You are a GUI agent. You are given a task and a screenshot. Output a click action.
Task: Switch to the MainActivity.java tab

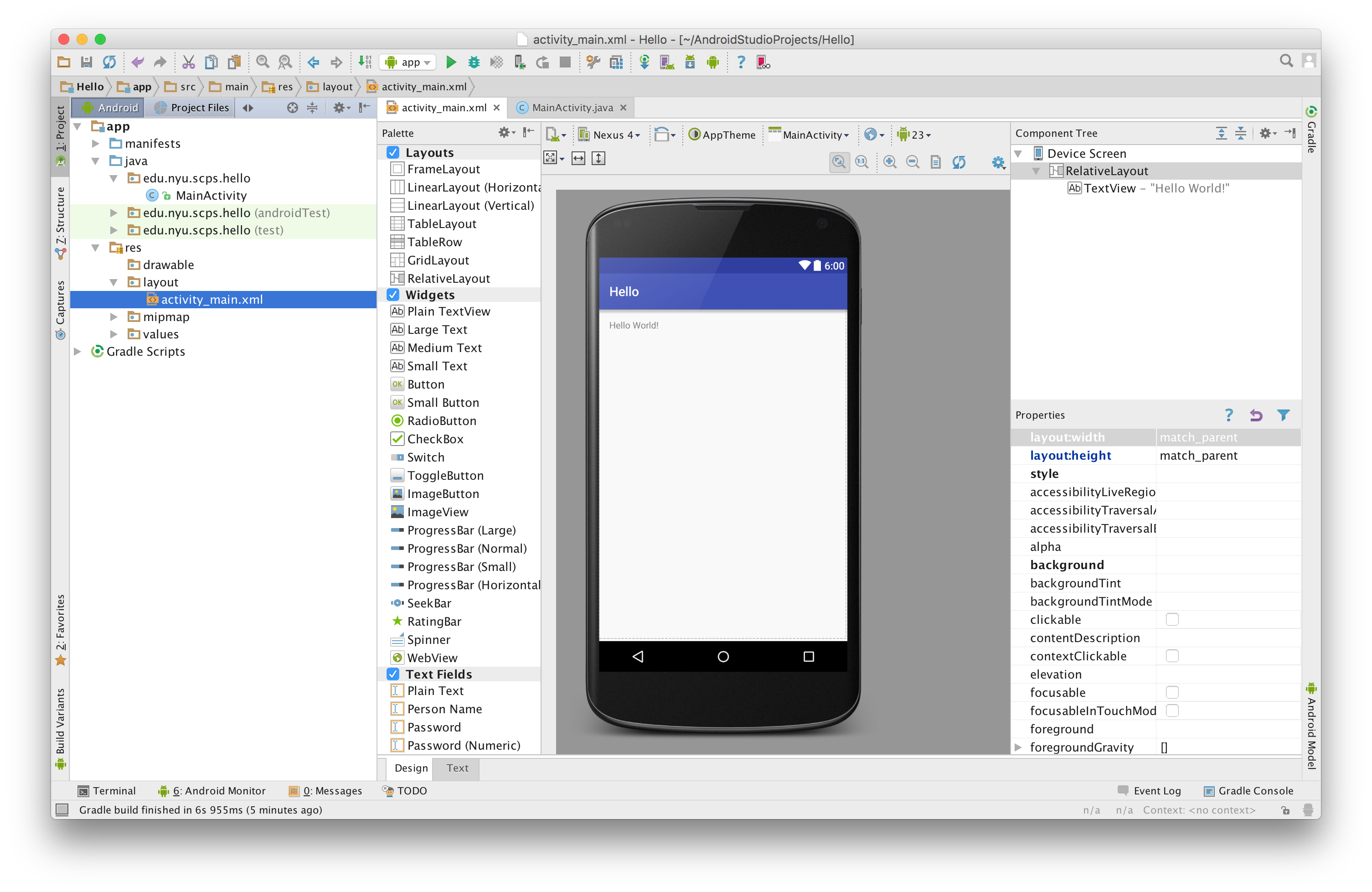pos(573,108)
